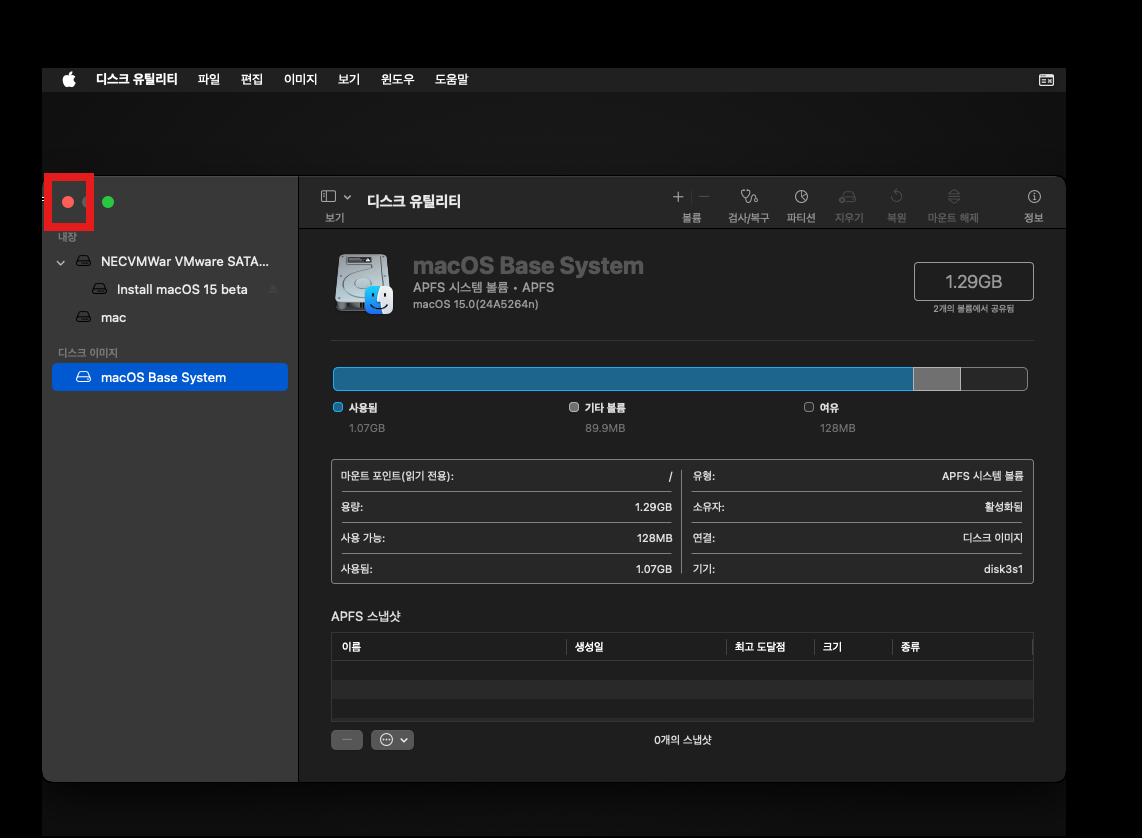Open the 윈도우 menu

coord(398,79)
